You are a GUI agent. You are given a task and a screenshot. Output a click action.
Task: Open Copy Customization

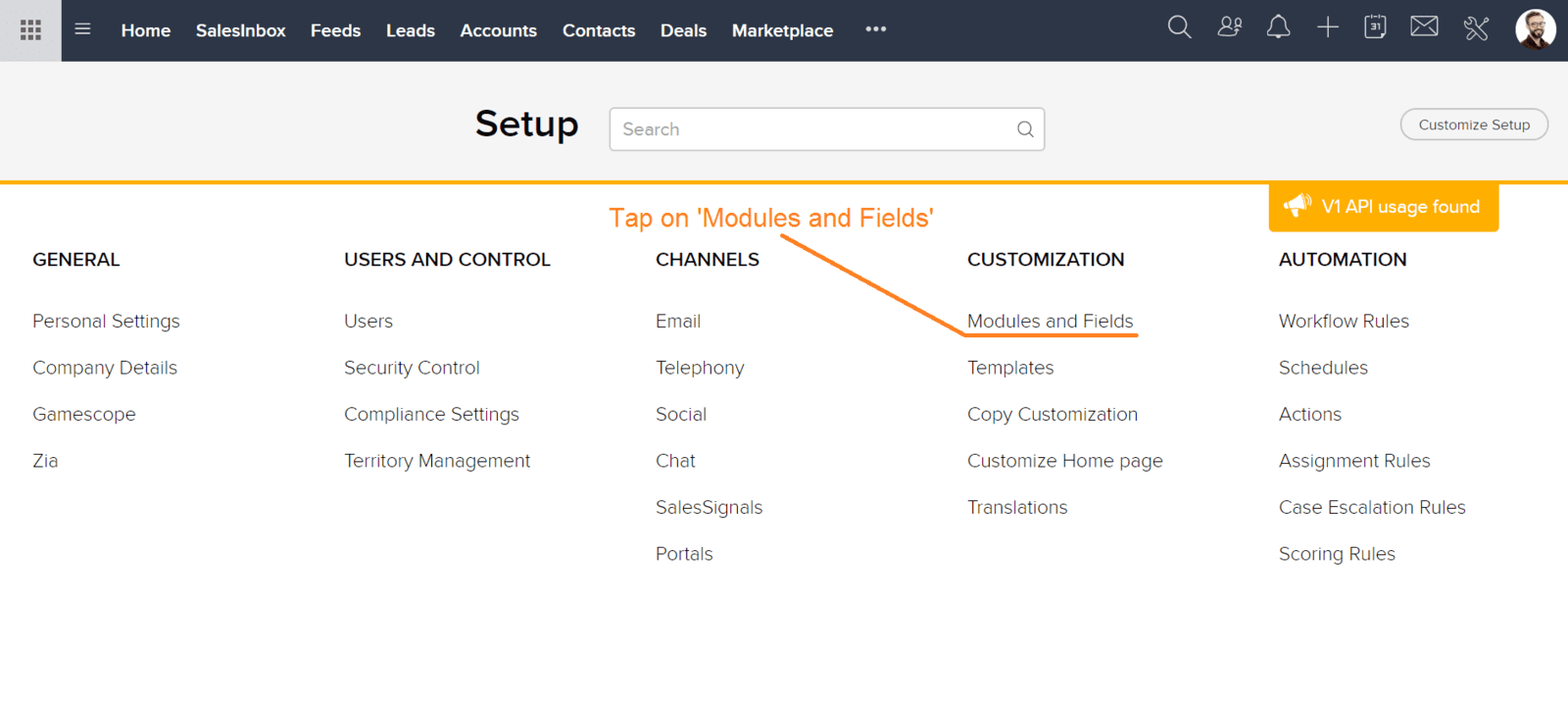point(1053,415)
